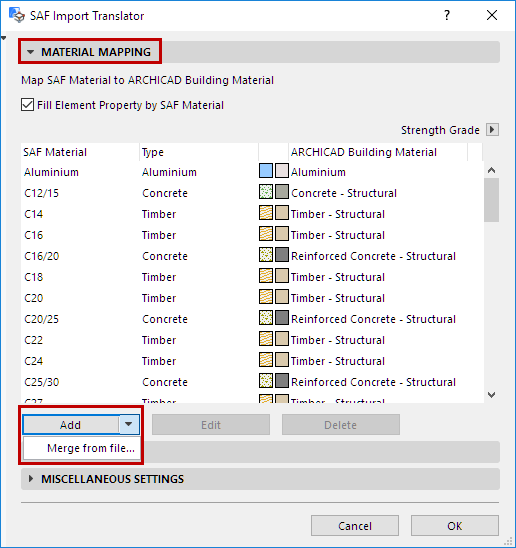Click the C22 row timber fill icon
Image resolution: width=516 pixels, height=548 pixels.
tap(266, 339)
